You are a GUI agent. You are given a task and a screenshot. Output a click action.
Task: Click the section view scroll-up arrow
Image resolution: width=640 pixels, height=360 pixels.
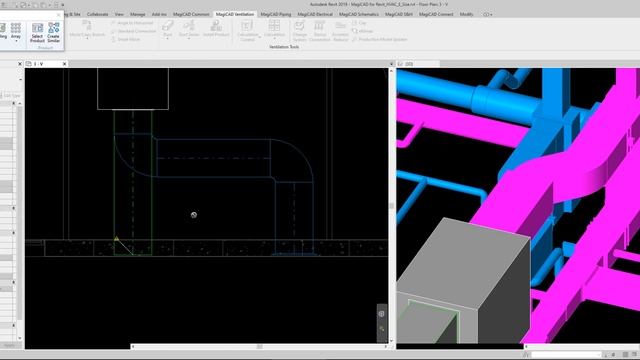(x=391, y=71)
